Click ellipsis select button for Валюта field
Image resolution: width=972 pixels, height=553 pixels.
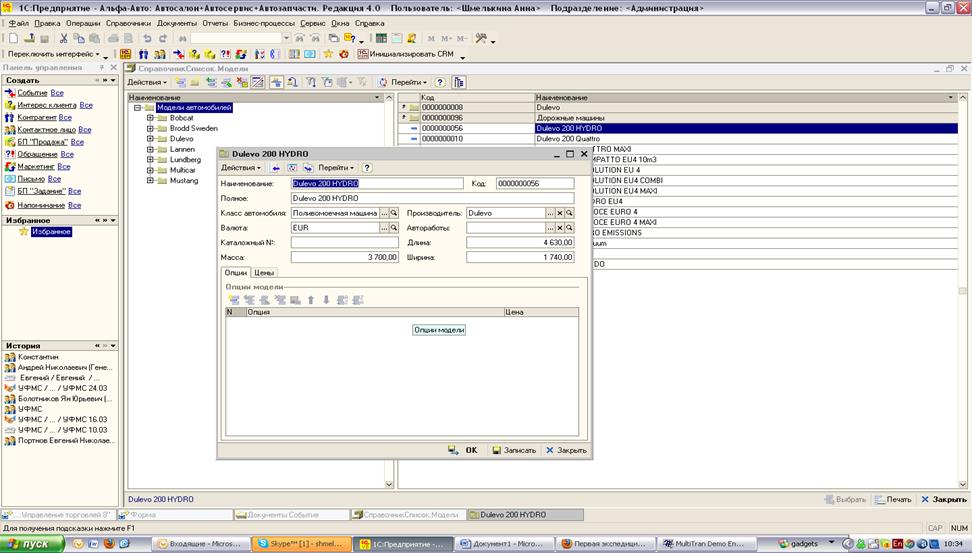point(385,228)
